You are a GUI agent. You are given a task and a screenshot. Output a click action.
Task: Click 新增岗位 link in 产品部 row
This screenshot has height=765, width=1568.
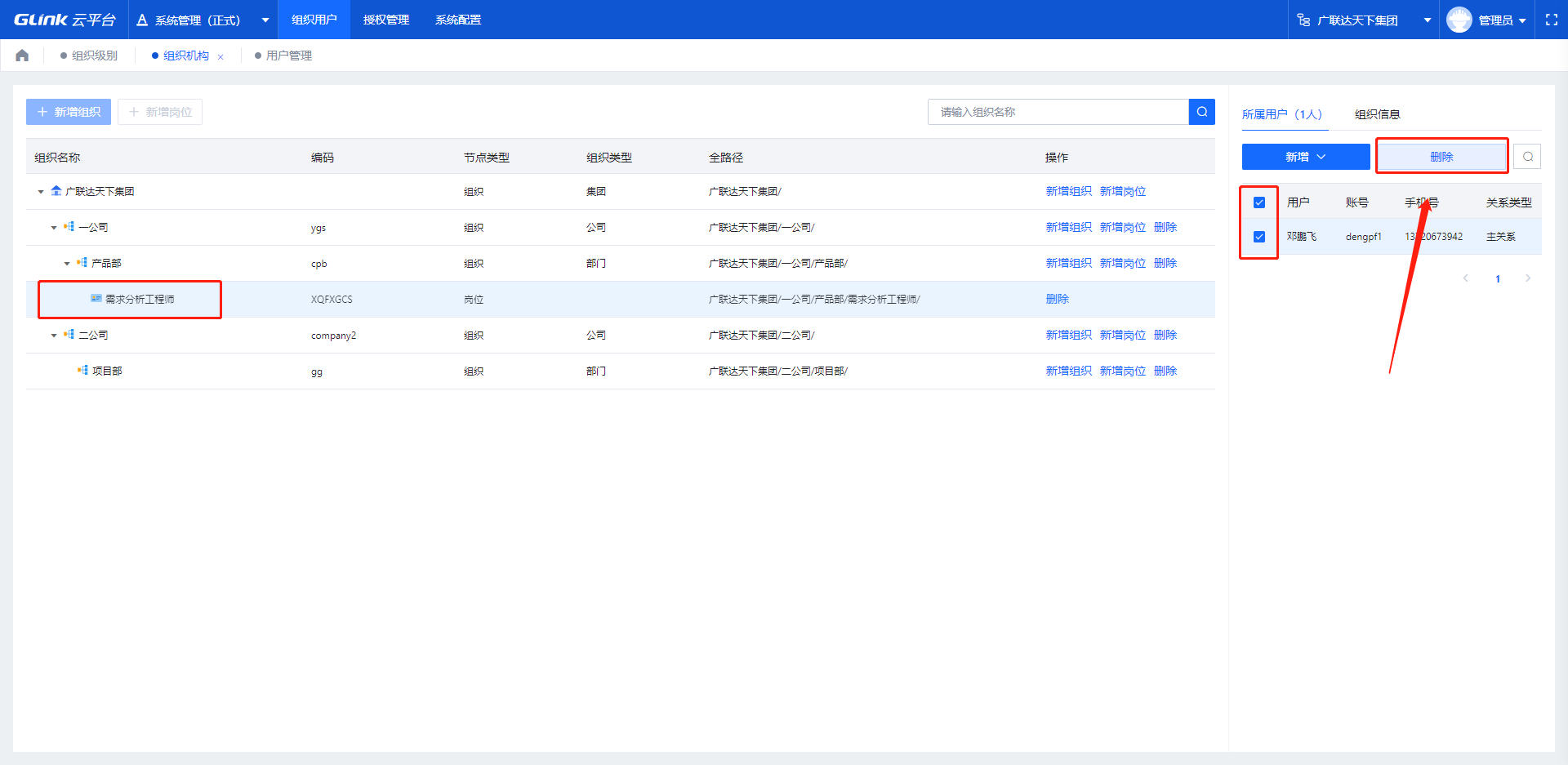pos(1123,263)
